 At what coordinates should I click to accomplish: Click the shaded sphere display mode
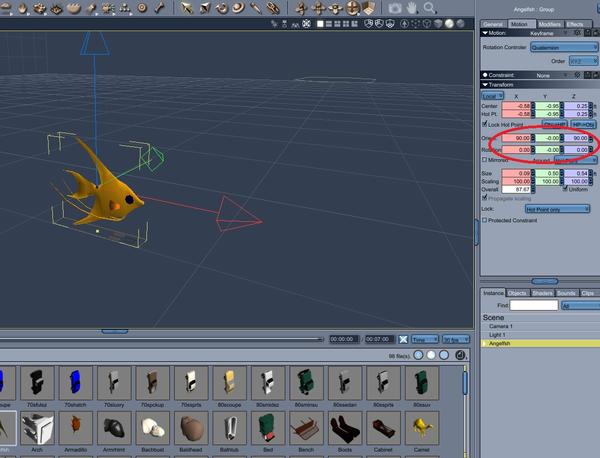449,24
